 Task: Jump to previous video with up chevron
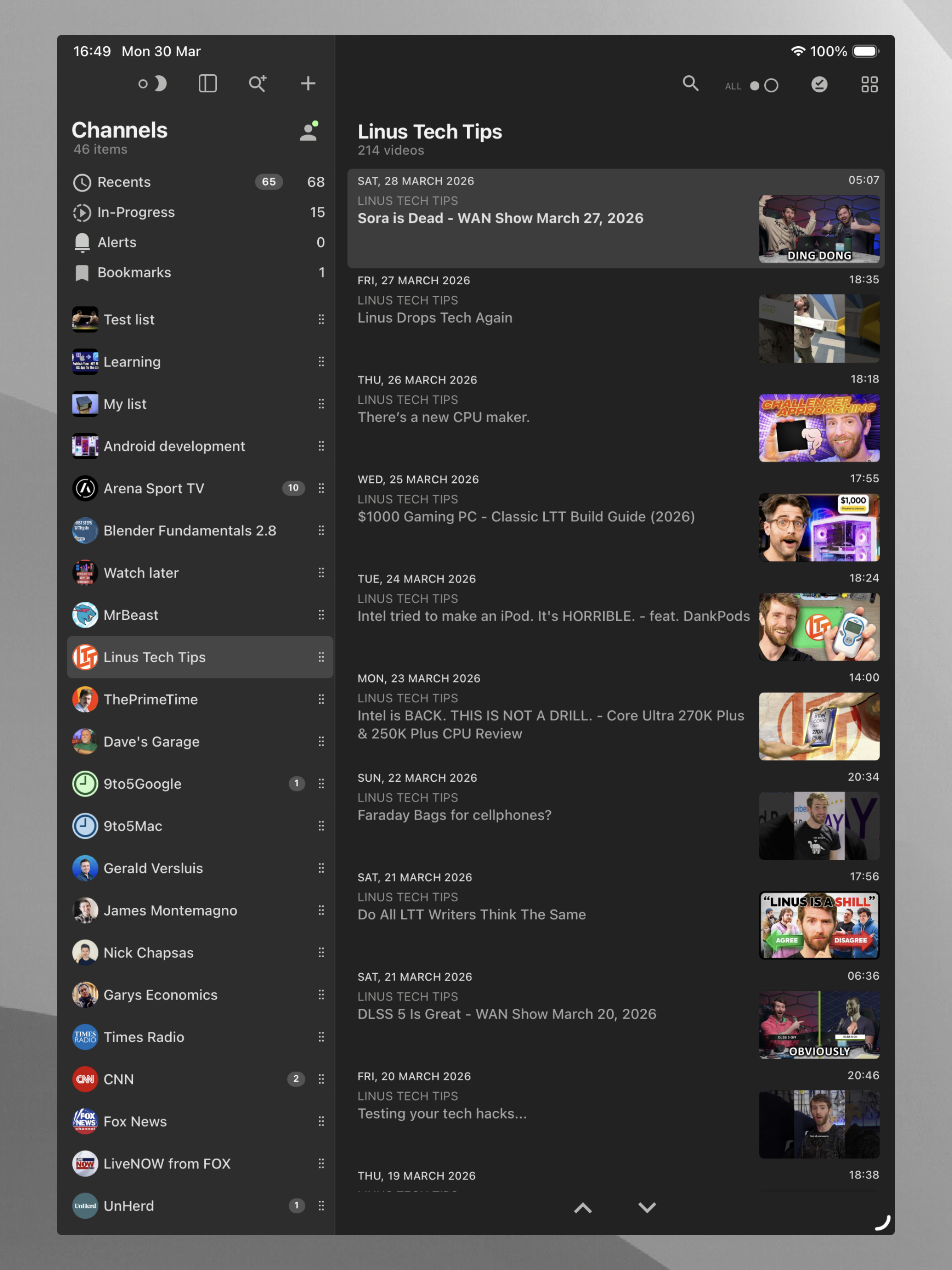(583, 1208)
